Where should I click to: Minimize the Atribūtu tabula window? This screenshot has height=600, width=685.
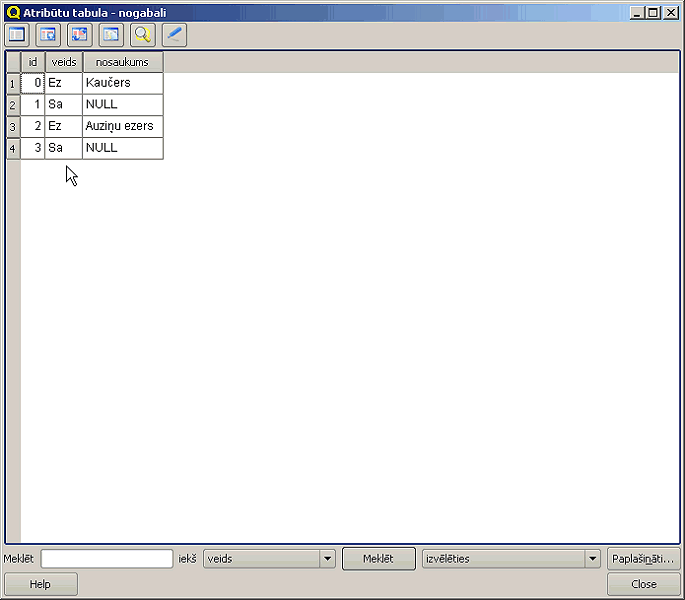coord(637,13)
